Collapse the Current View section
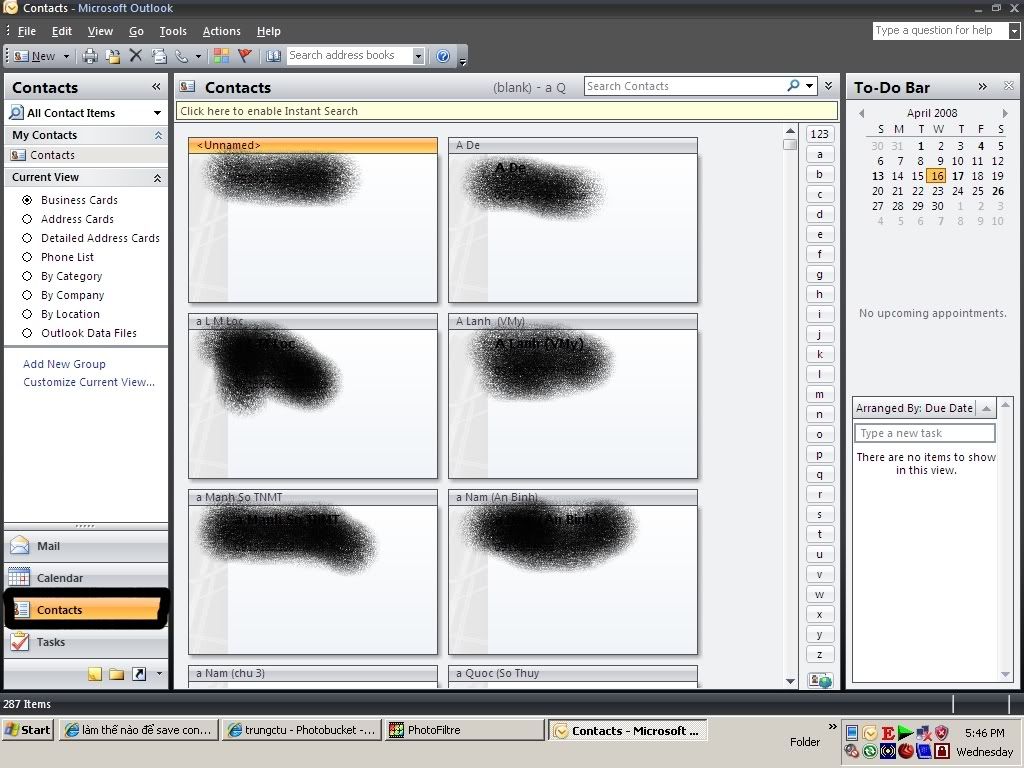The image size is (1024, 768). point(155,177)
